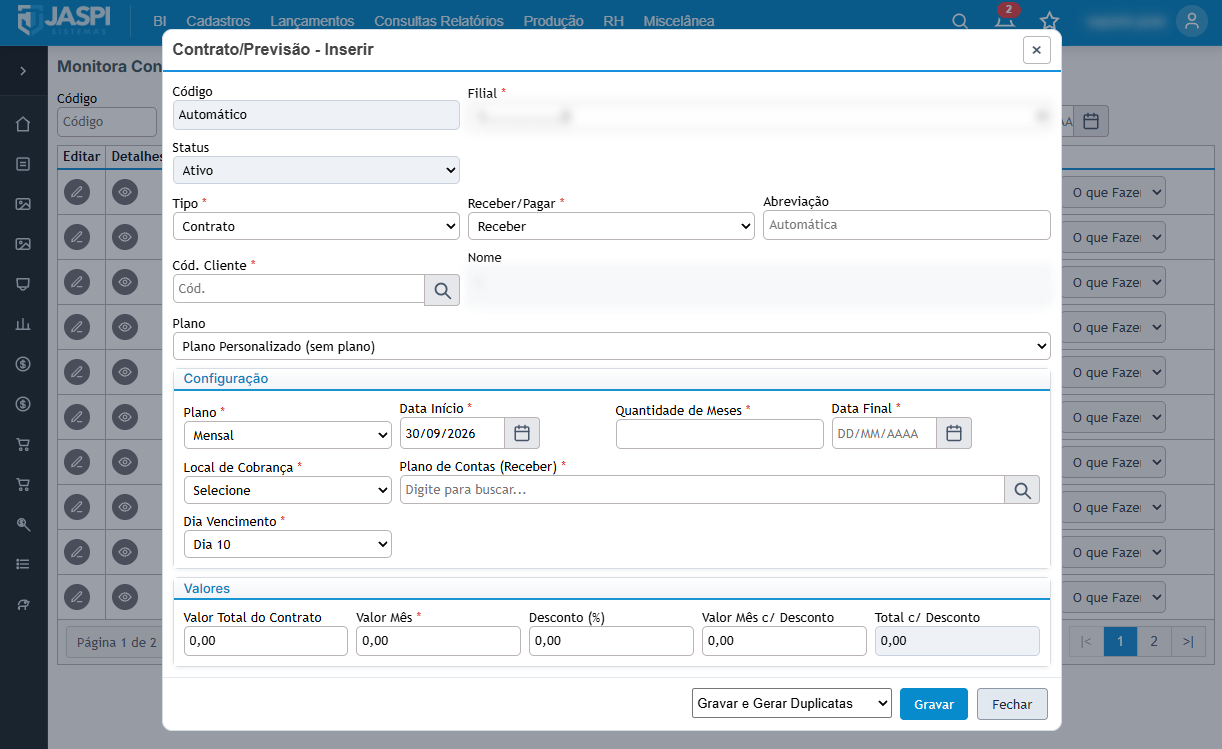Open the Local de Cobrança dropdown
The width and height of the screenshot is (1222, 749).
tap(288, 490)
